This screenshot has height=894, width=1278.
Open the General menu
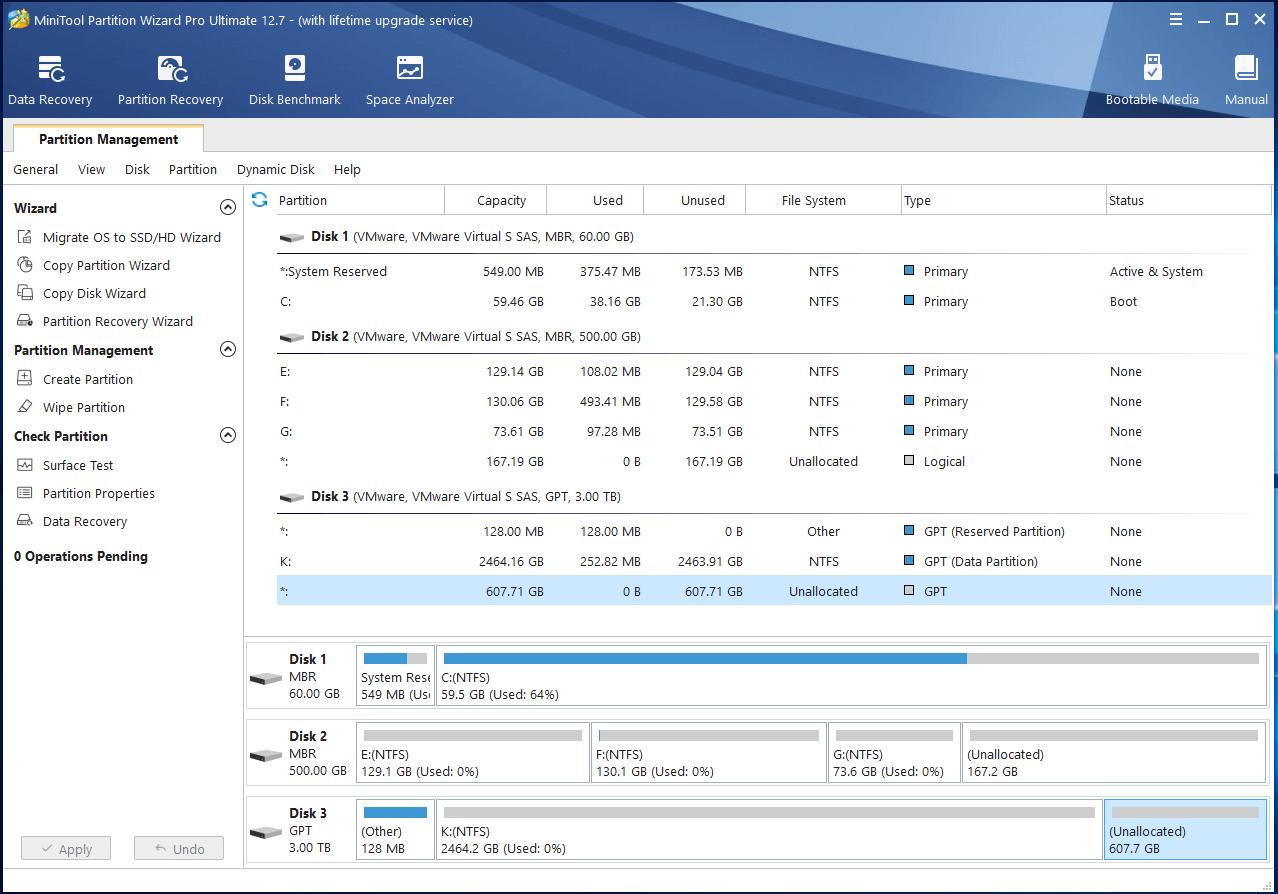tap(36, 169)
